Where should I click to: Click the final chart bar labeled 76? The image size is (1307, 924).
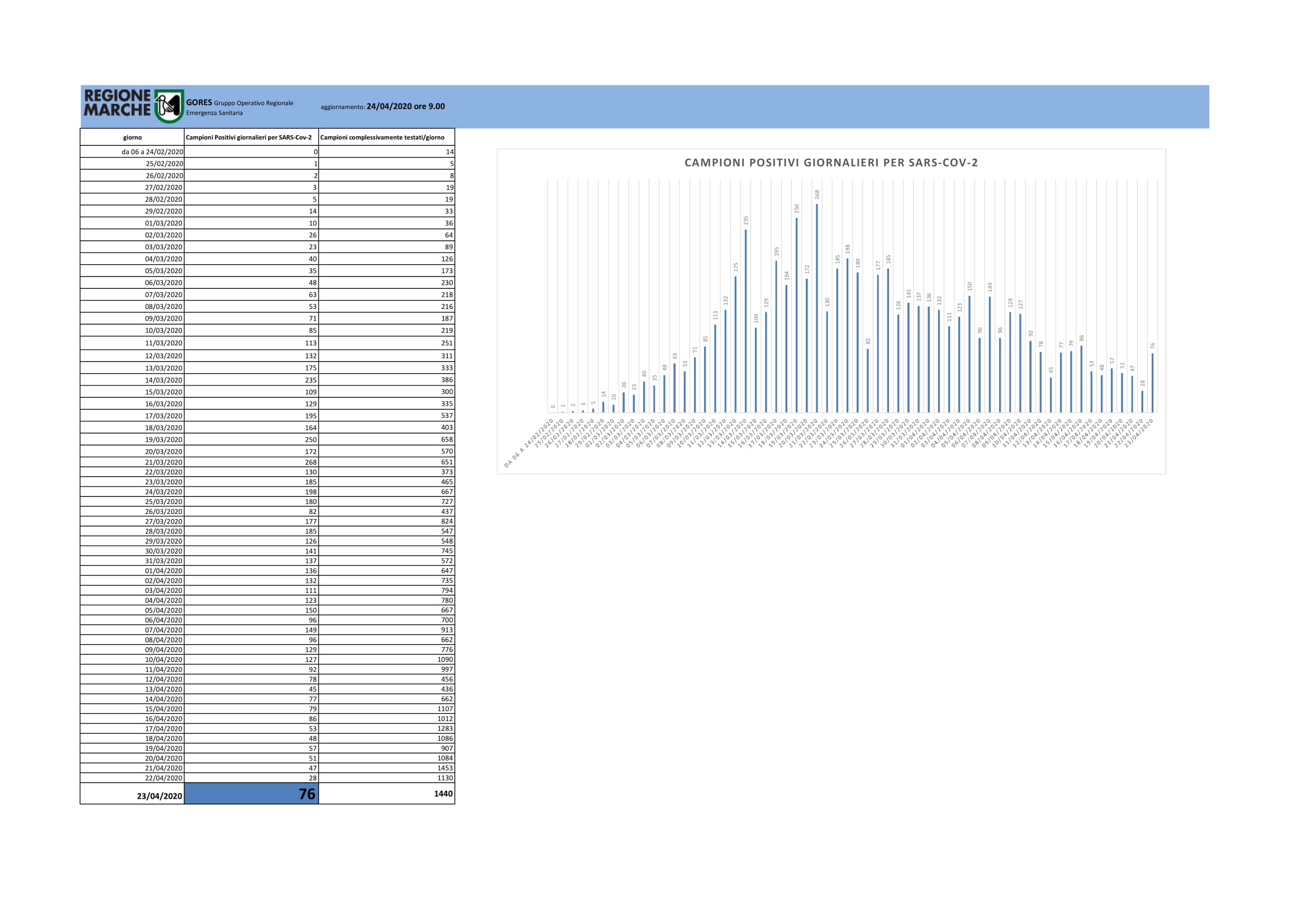tap(1153, 383)
